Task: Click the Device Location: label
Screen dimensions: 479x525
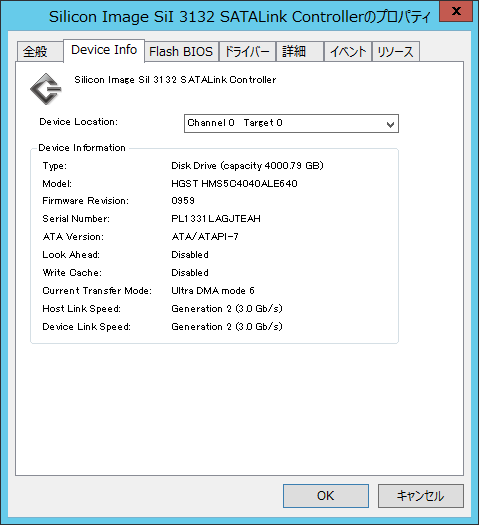Action: pos(79,122)
